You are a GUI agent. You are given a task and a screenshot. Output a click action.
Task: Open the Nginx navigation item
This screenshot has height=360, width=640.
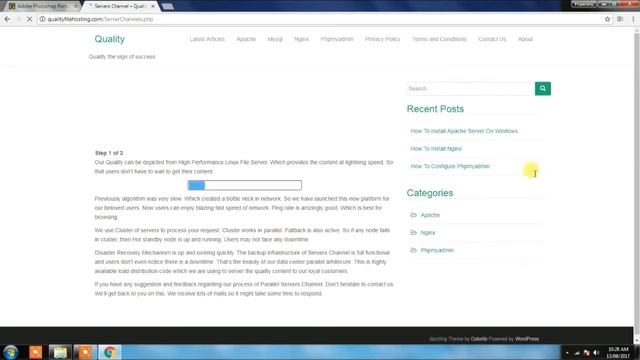coord(301,39)
